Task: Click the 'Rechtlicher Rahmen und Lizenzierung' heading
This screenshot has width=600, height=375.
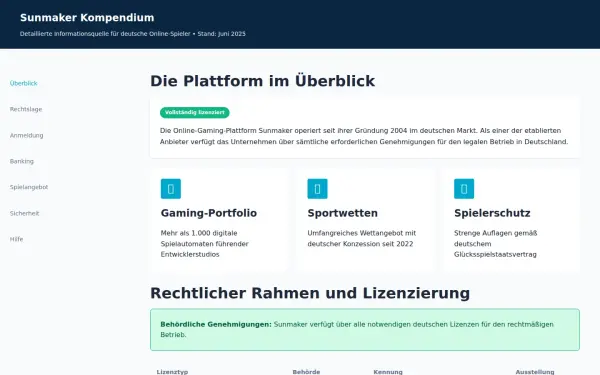Action: (x=310, y=293)
